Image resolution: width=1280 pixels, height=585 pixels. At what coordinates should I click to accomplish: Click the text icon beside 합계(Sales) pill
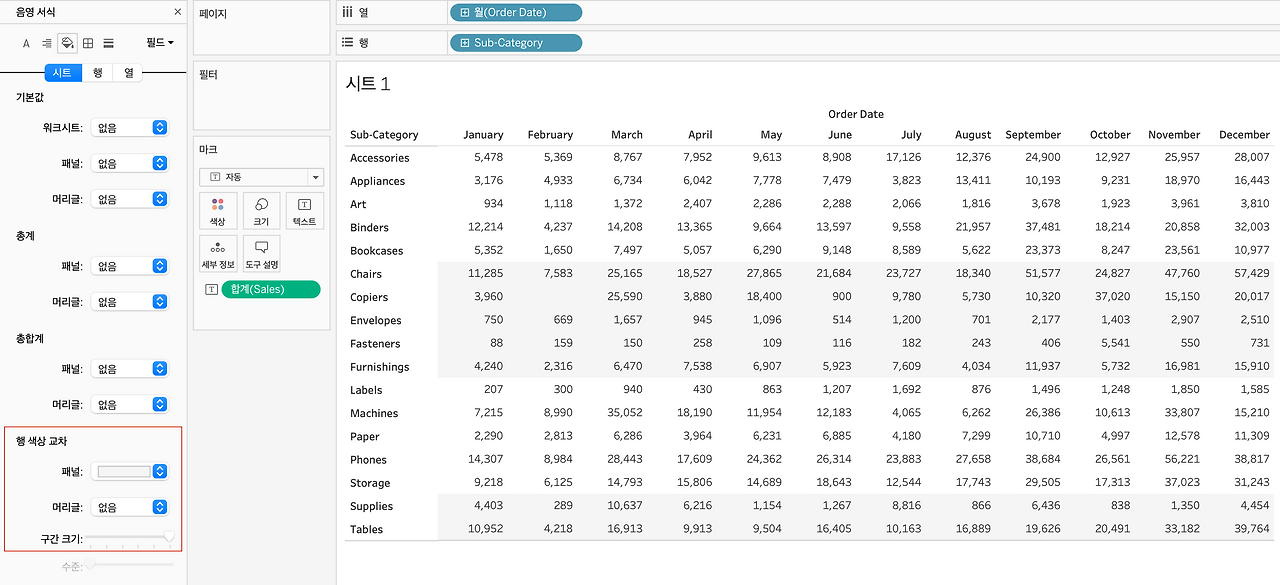click(x=211, y=289)
